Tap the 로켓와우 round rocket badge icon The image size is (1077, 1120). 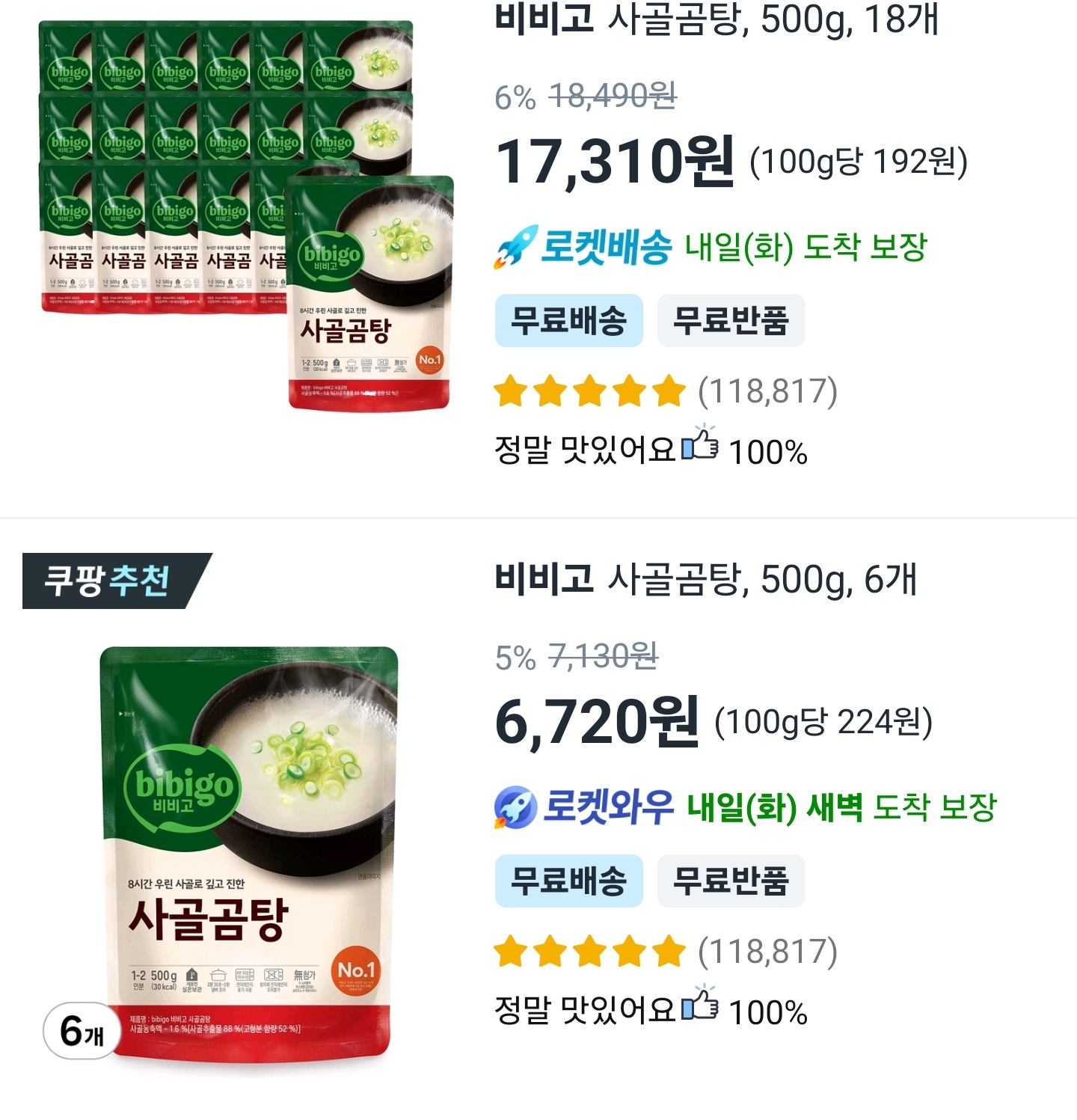[x=515, y=807]
